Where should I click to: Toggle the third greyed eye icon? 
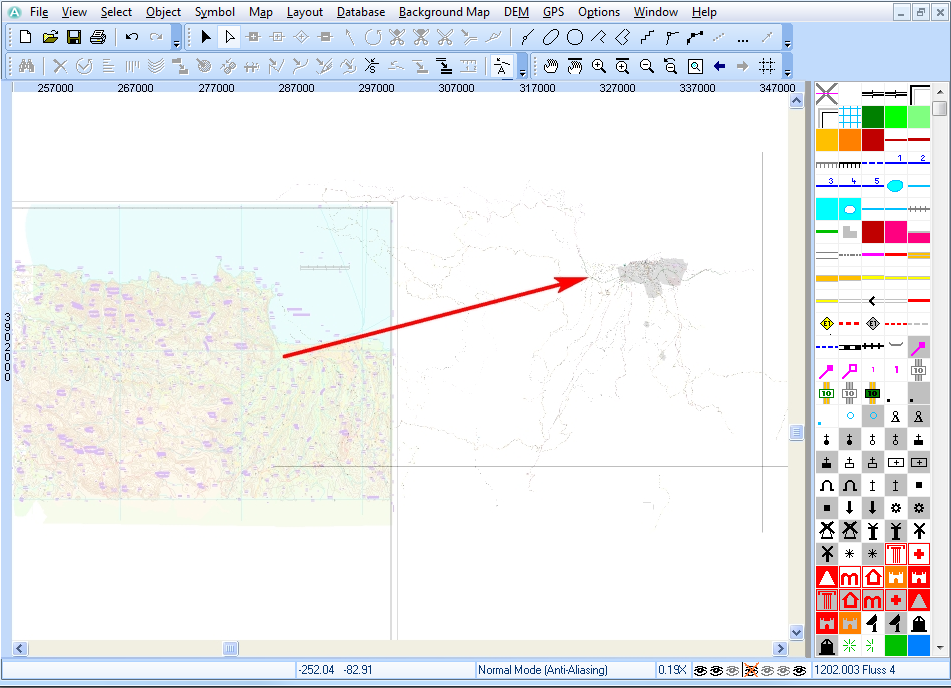[733, 670]
